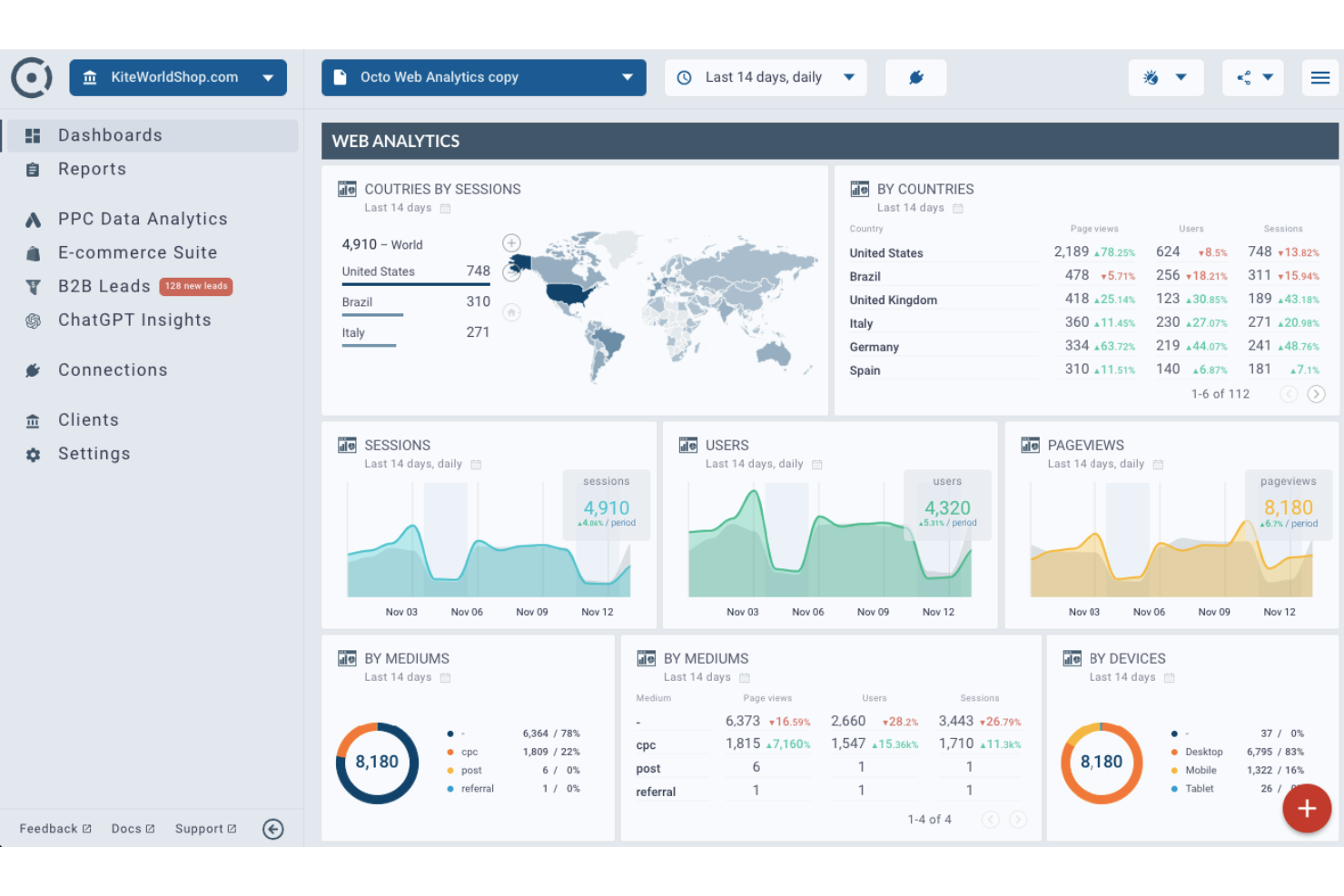Click calendar icon in By Countries widget
This screenshot has width=1344, height=896.
(x=957, y=209)
